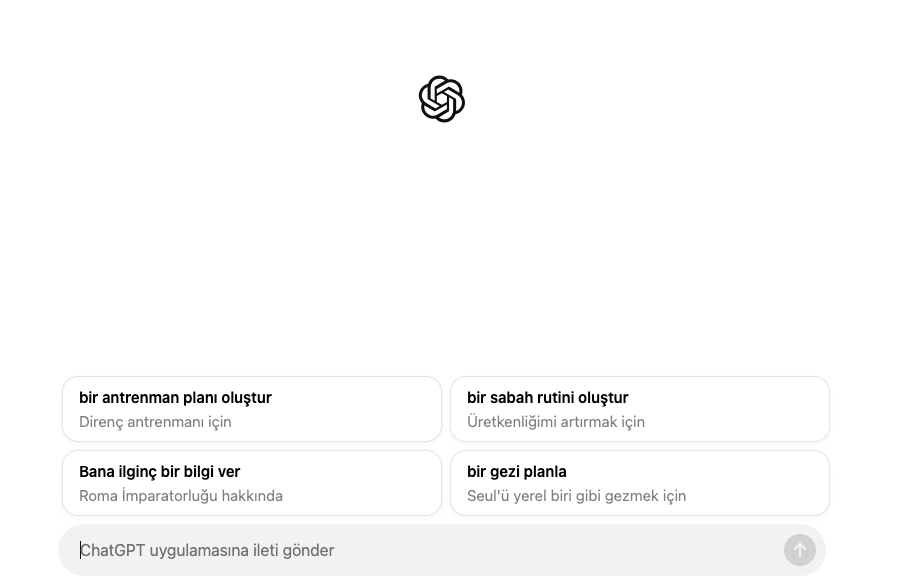Click placeholder text "ChatGPT uygulamasına ileti gönder"

click(x=207, y=550)
